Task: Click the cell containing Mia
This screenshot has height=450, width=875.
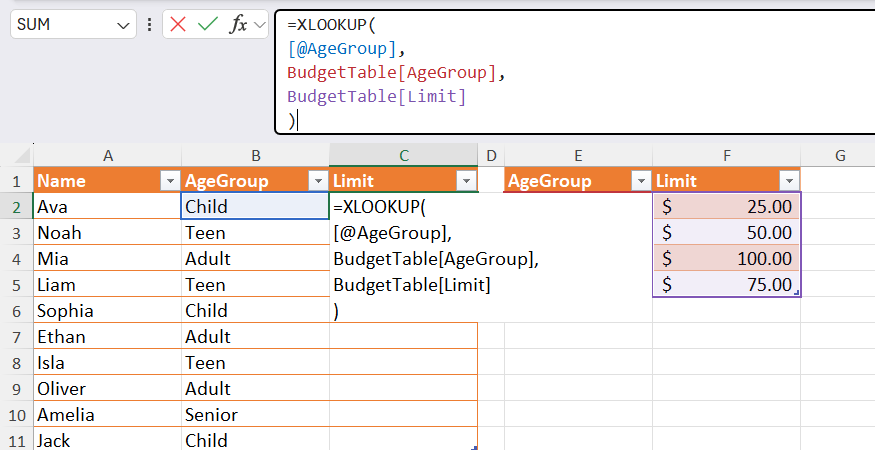Action: [x=108, y=258]
